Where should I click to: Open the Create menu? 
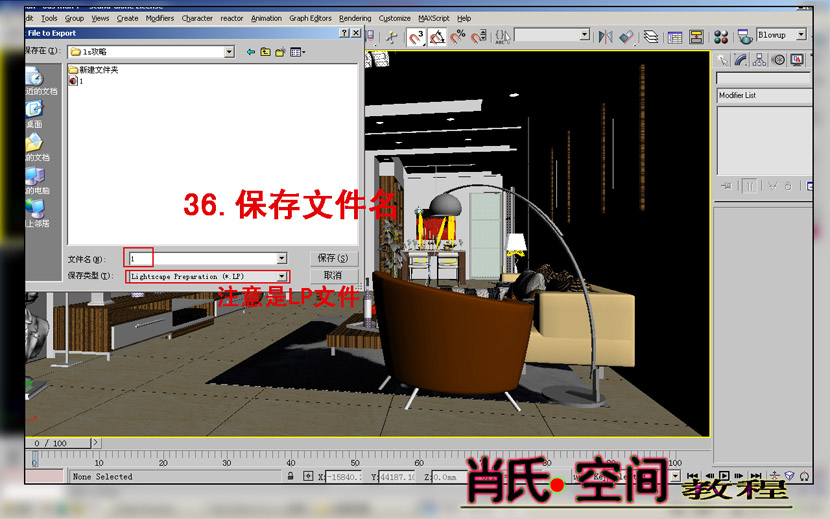click(128, 18)
